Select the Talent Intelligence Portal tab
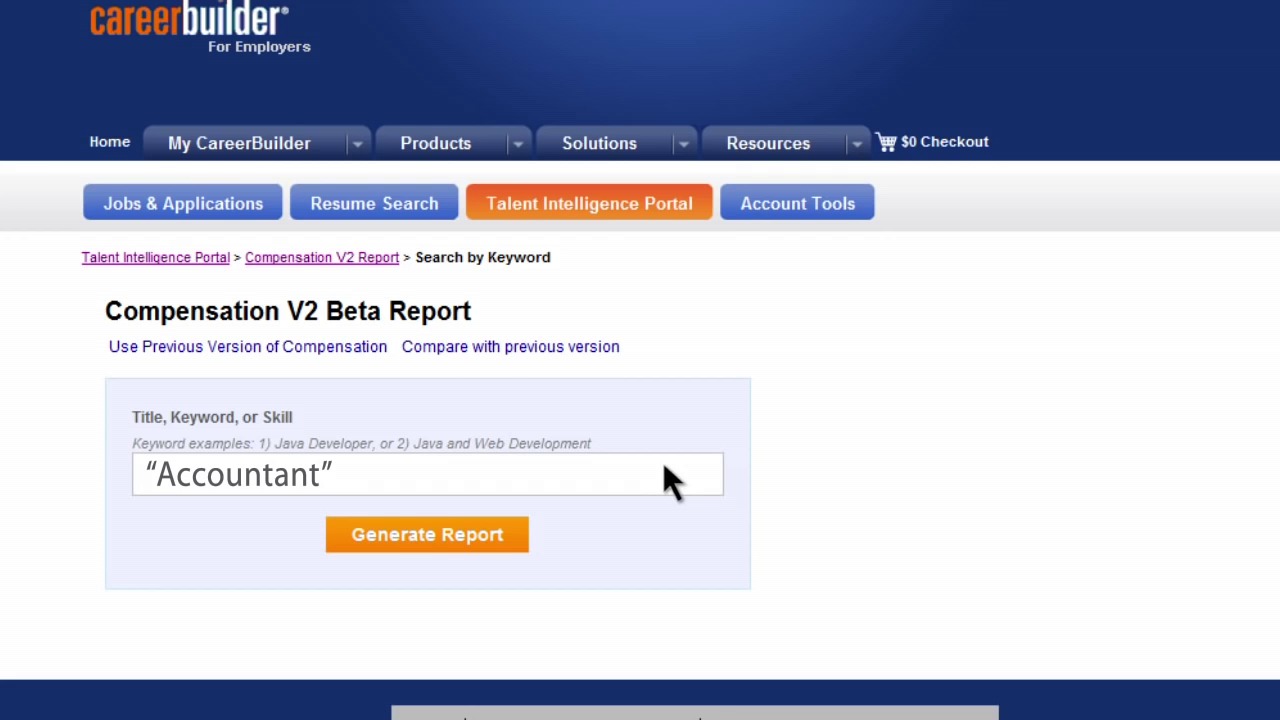Screen dimensions: 1280x720 coord(589,203)
